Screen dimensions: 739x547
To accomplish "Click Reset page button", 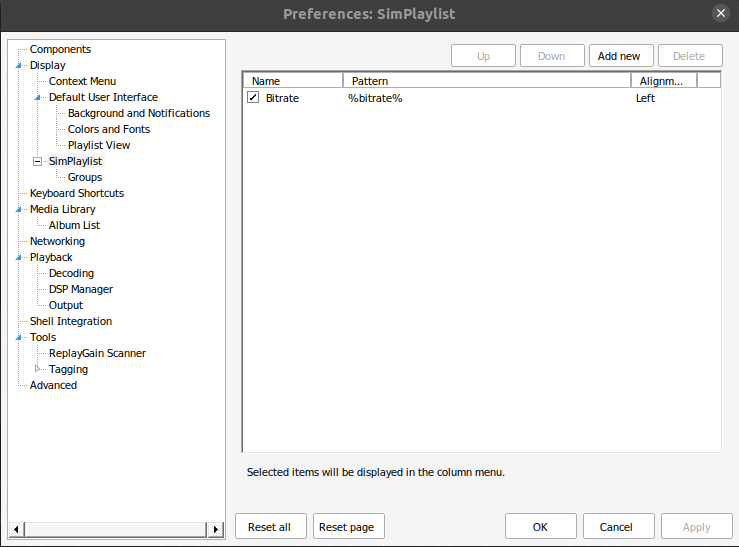I will tap(348, 526).
